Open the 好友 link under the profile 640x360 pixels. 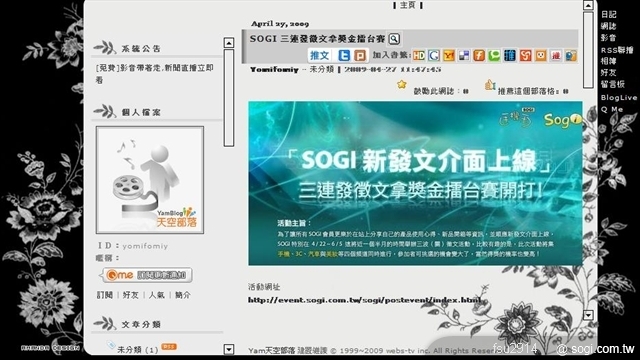(131, 295)
